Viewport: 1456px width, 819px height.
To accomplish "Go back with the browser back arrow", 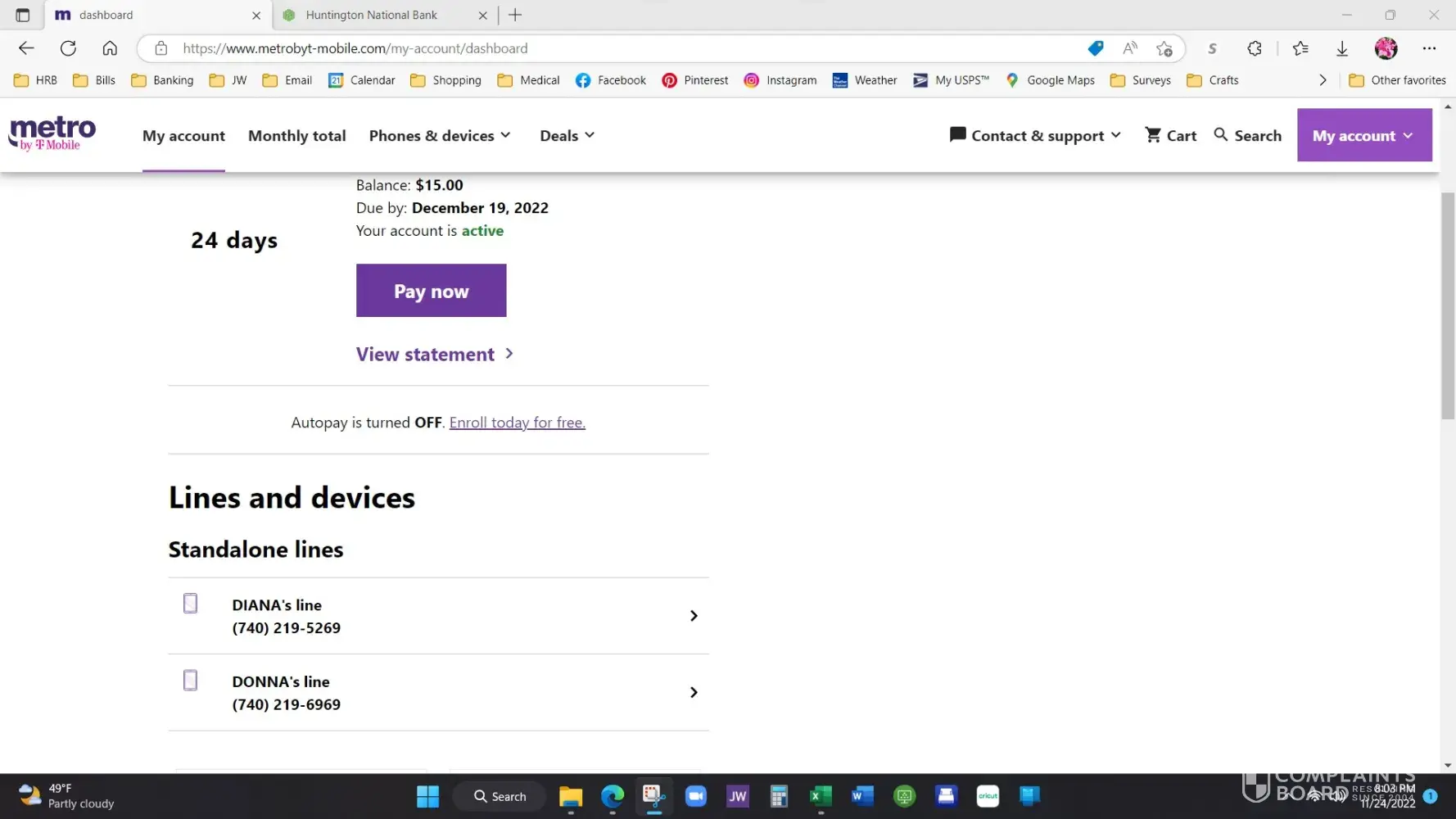I will [26, 48].
